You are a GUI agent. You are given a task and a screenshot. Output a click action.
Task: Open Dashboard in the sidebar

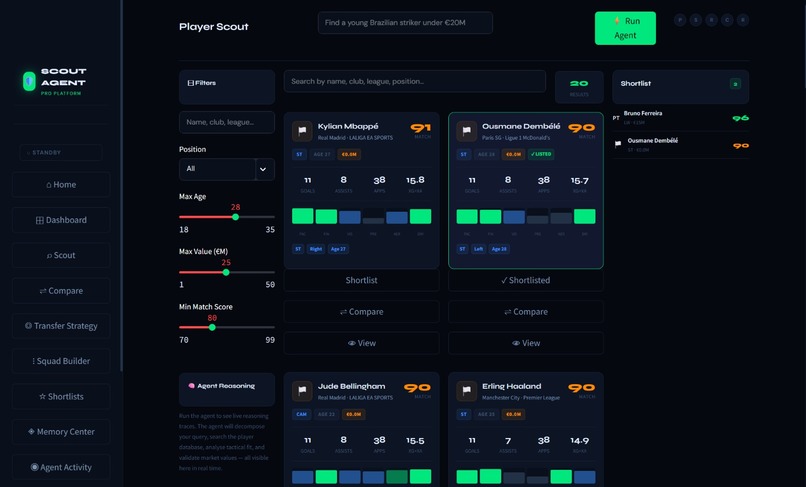pos(61,220)
